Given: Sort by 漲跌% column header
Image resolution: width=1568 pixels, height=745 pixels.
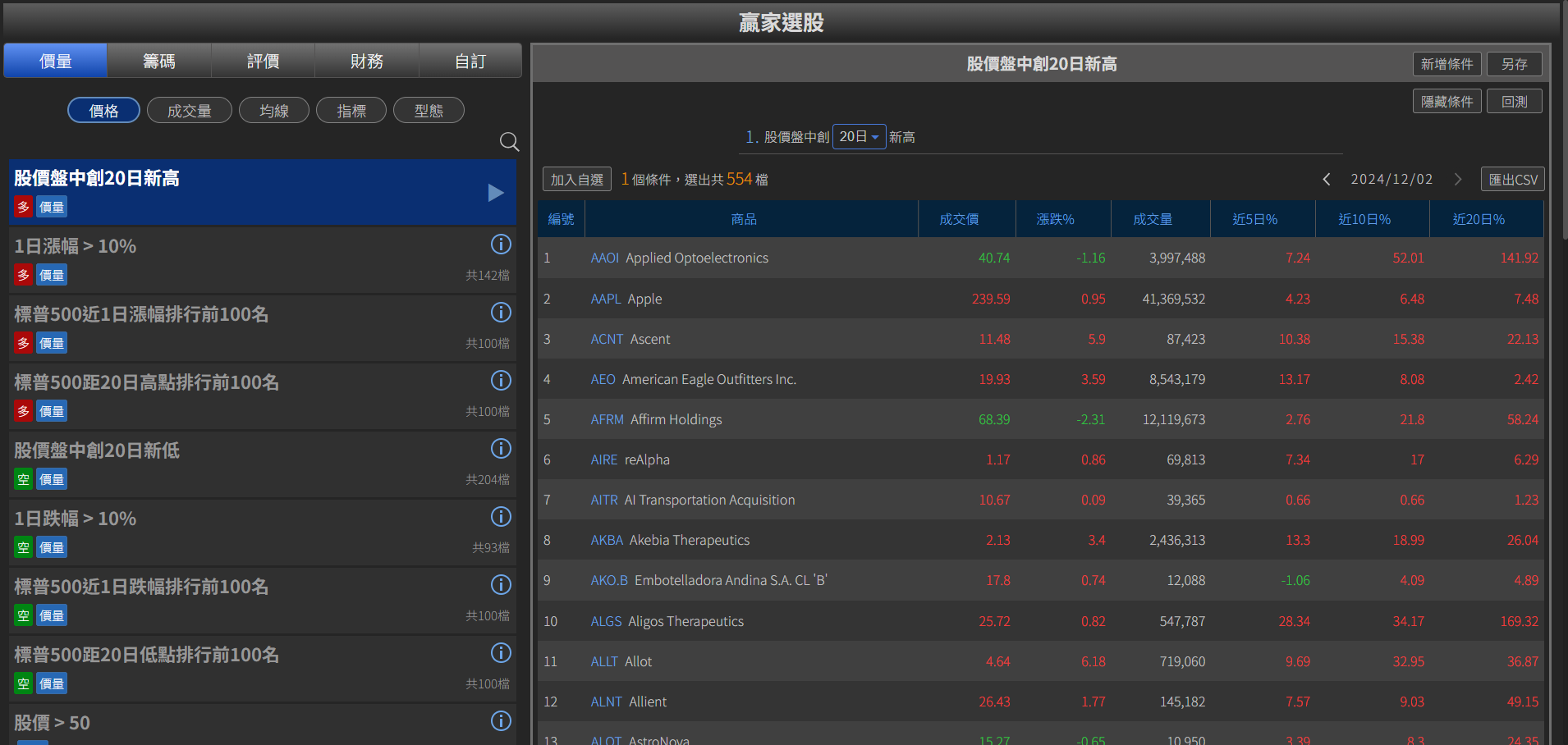Looking at the screenshot, I should (1055, 219).
